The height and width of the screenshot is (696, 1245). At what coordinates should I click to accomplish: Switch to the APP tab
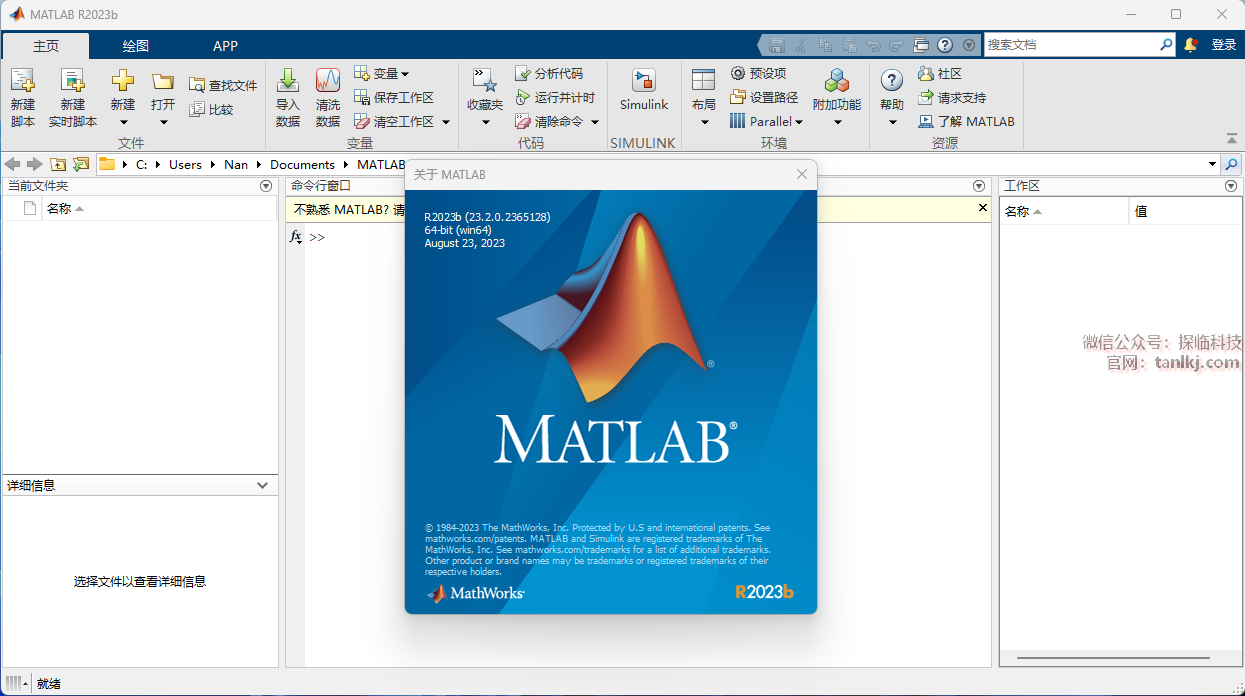(x=225, y=46)
